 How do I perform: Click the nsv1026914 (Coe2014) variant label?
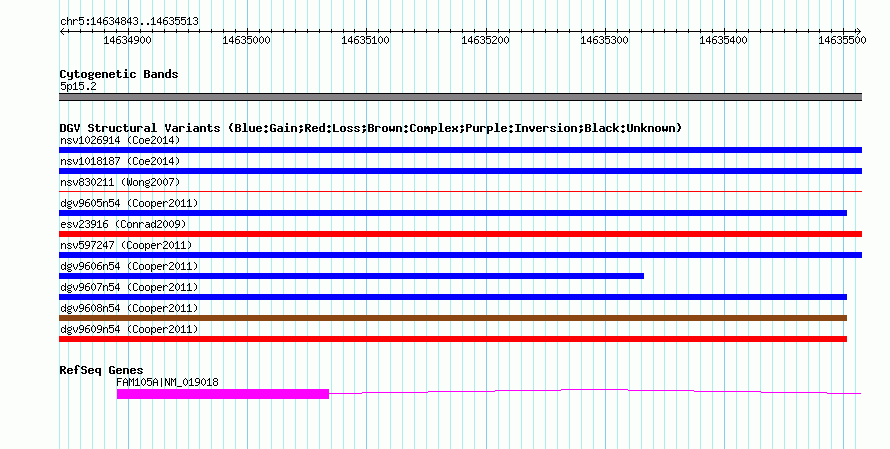tap(120, 140)
